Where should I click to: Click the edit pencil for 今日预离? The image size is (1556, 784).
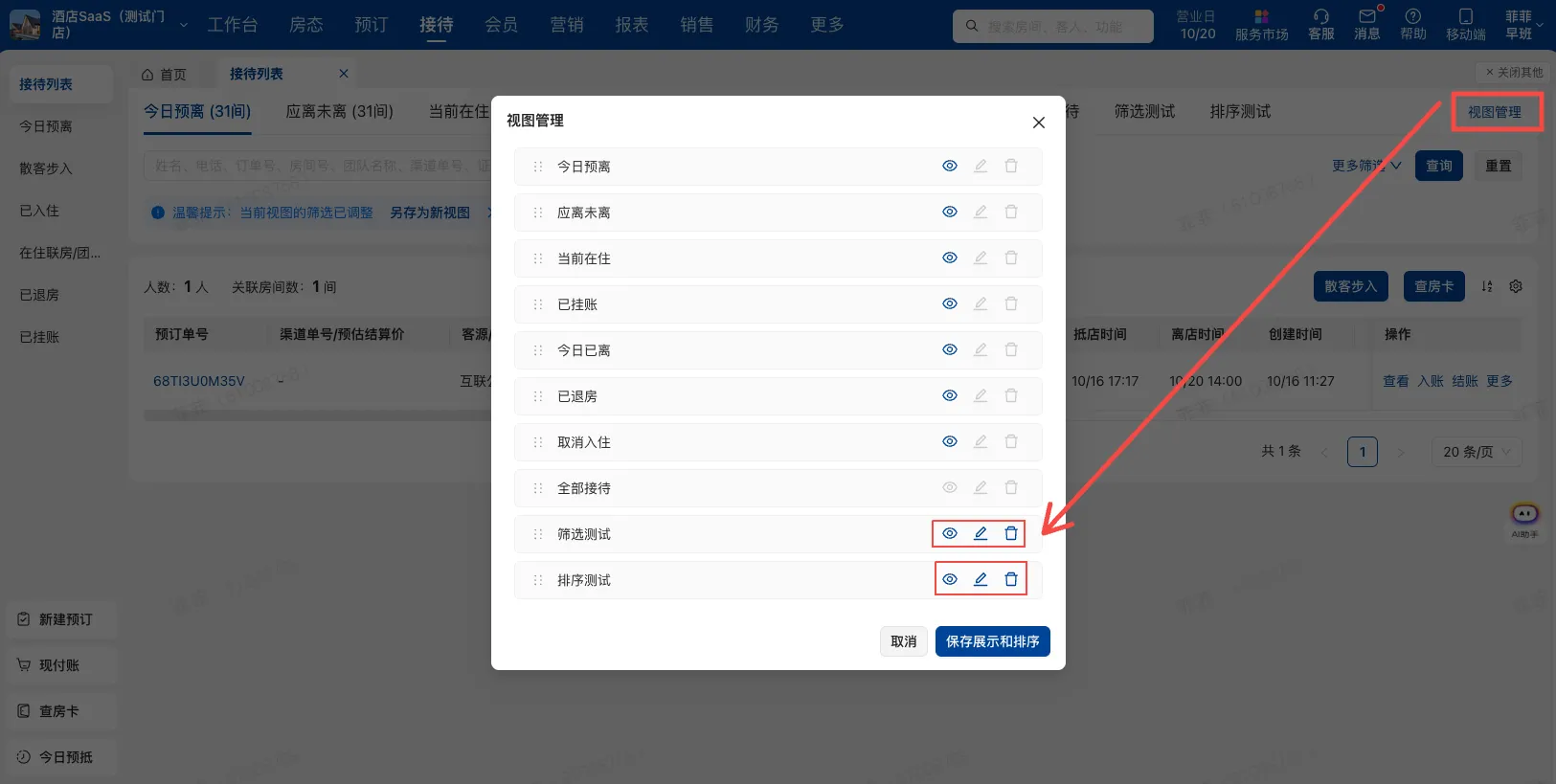(981, 166)
